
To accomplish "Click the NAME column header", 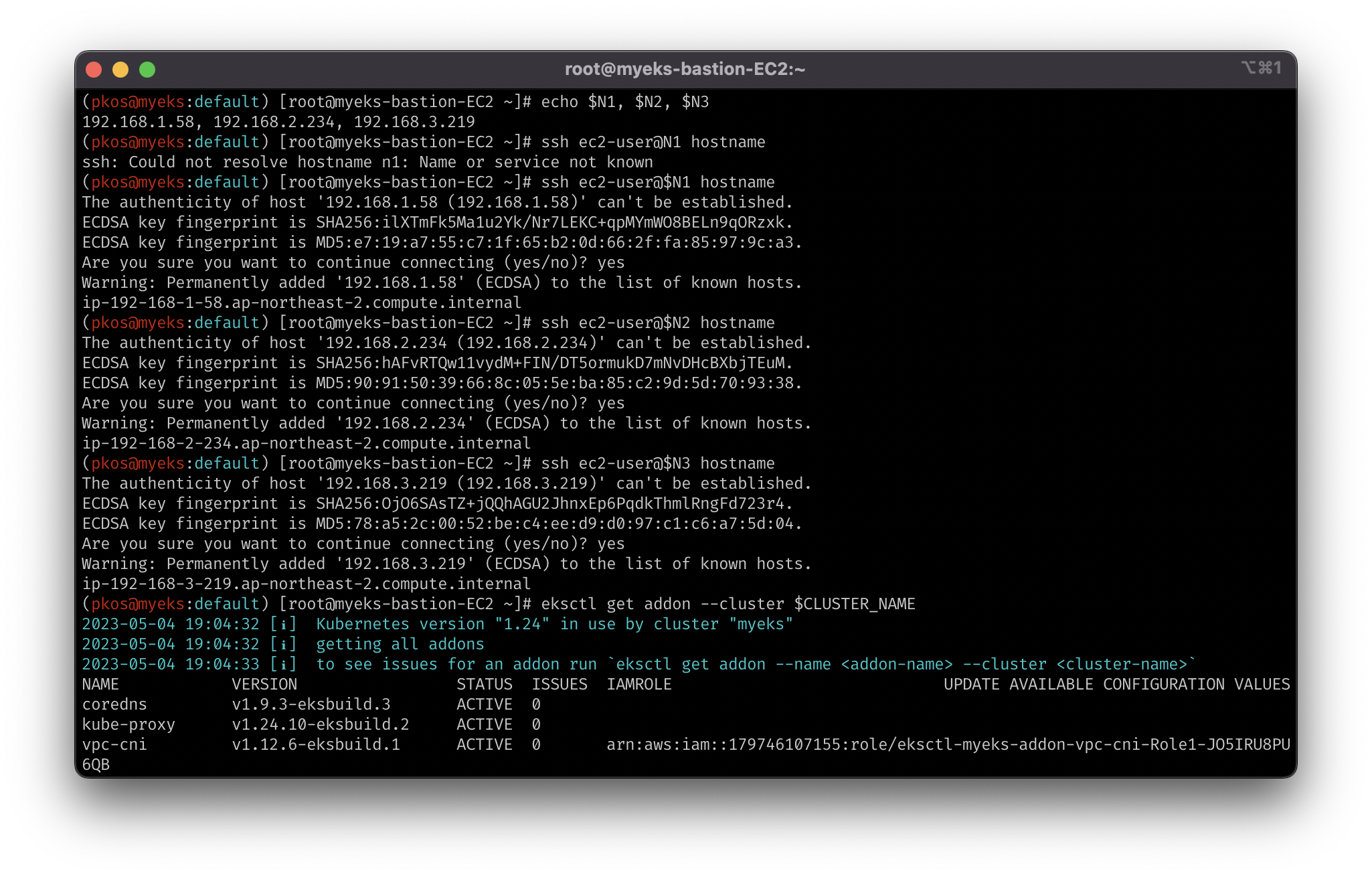I will 100,684.
